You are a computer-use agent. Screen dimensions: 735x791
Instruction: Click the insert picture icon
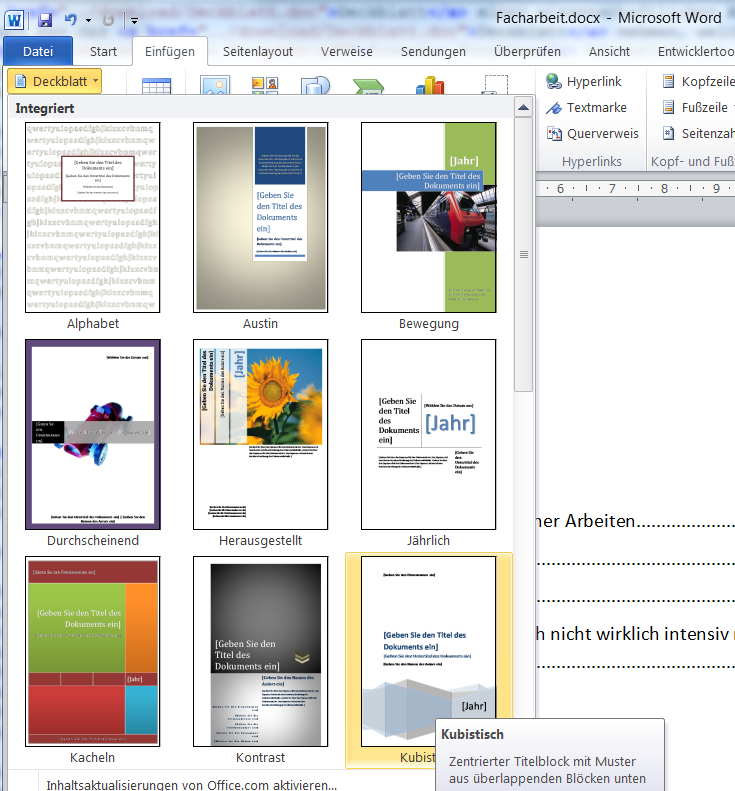coord(215,85)
